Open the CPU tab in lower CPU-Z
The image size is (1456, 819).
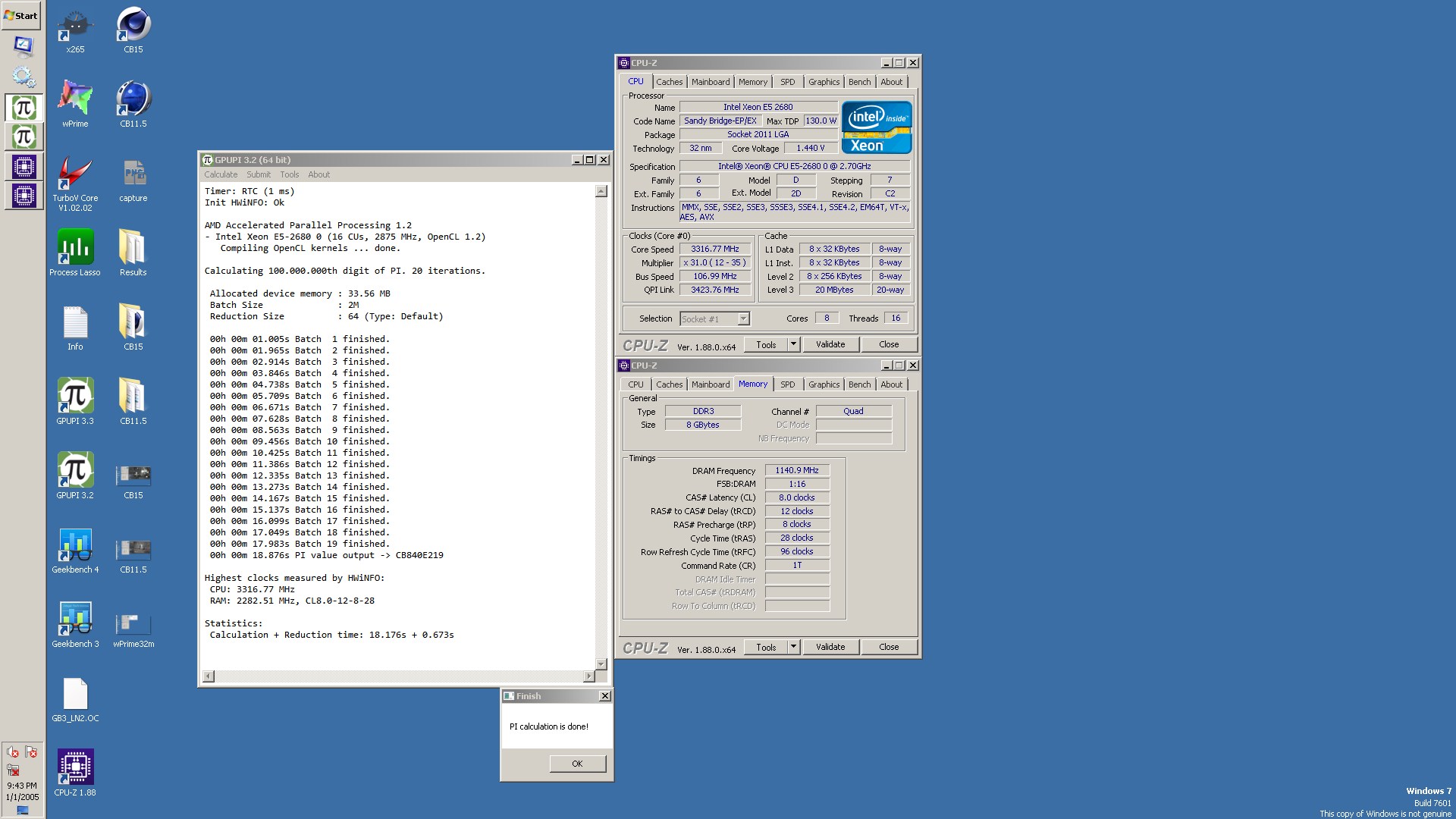tap(635, 384)
